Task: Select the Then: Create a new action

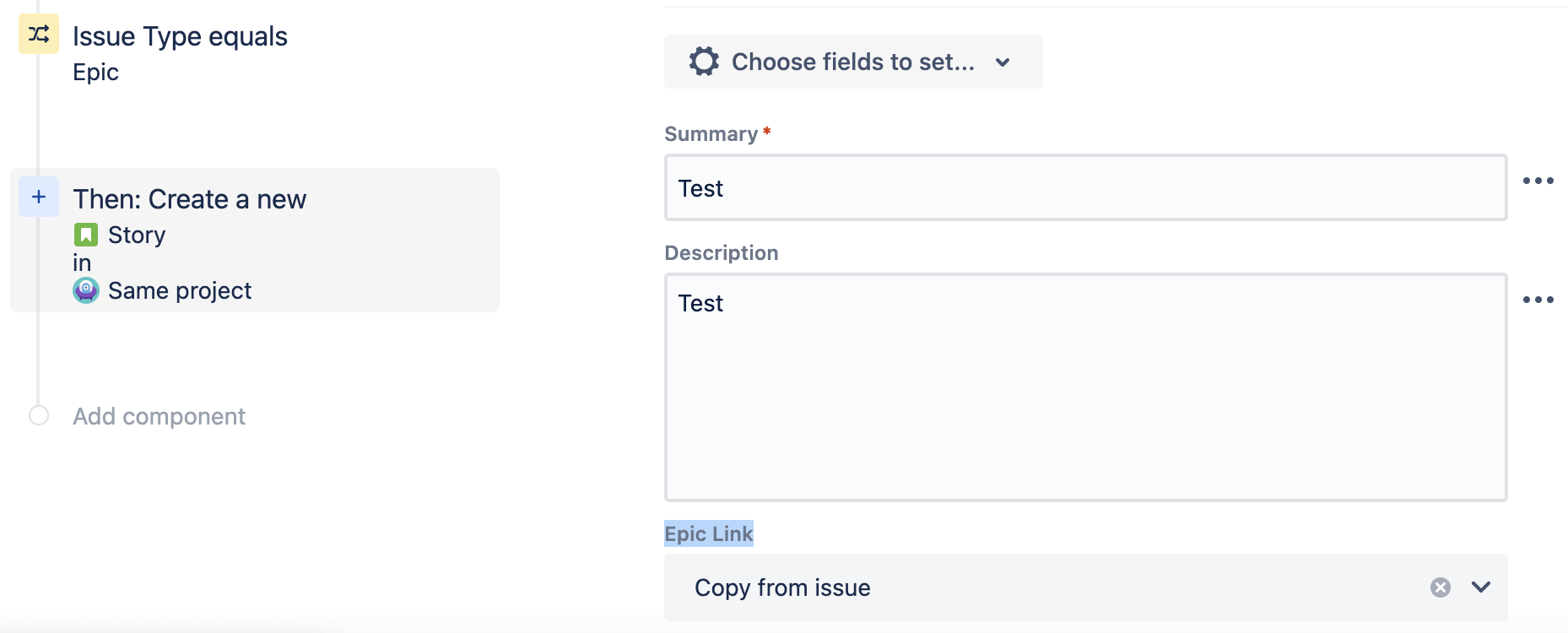Action: click(x=189, y=199)
